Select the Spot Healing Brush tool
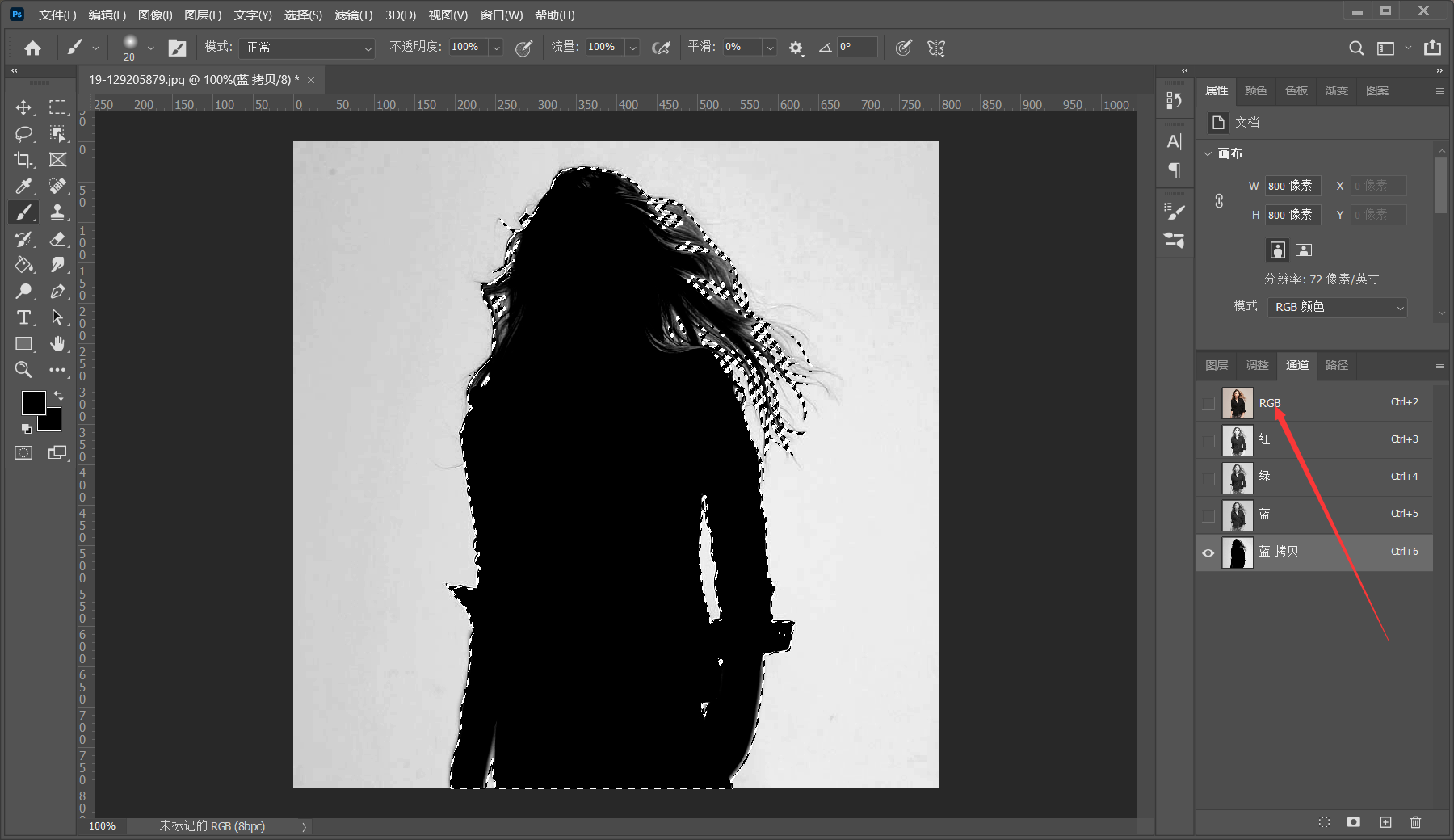Viewport: 1454px width, 840px height. coord(57,186)
